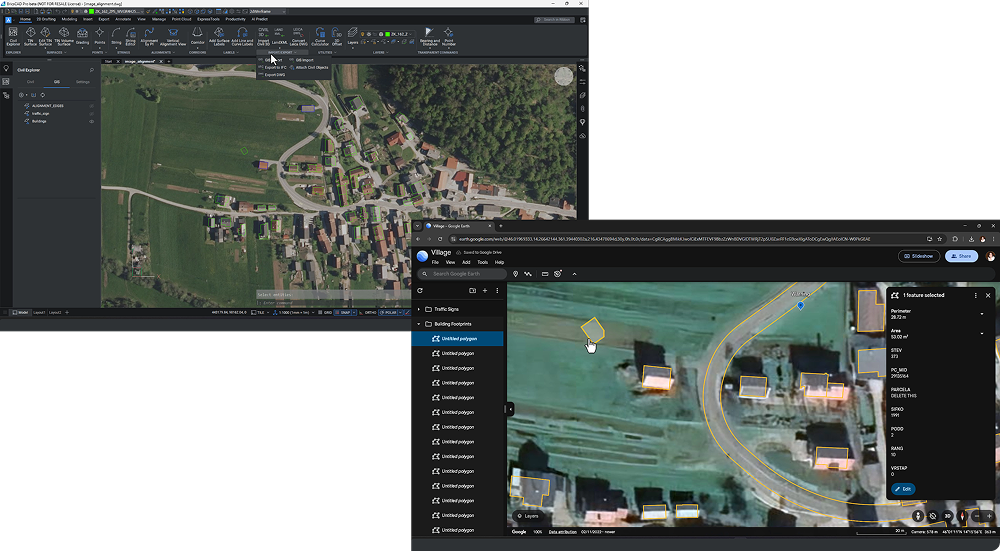Click search icon in Civil Explorer panel

point(92,70)
